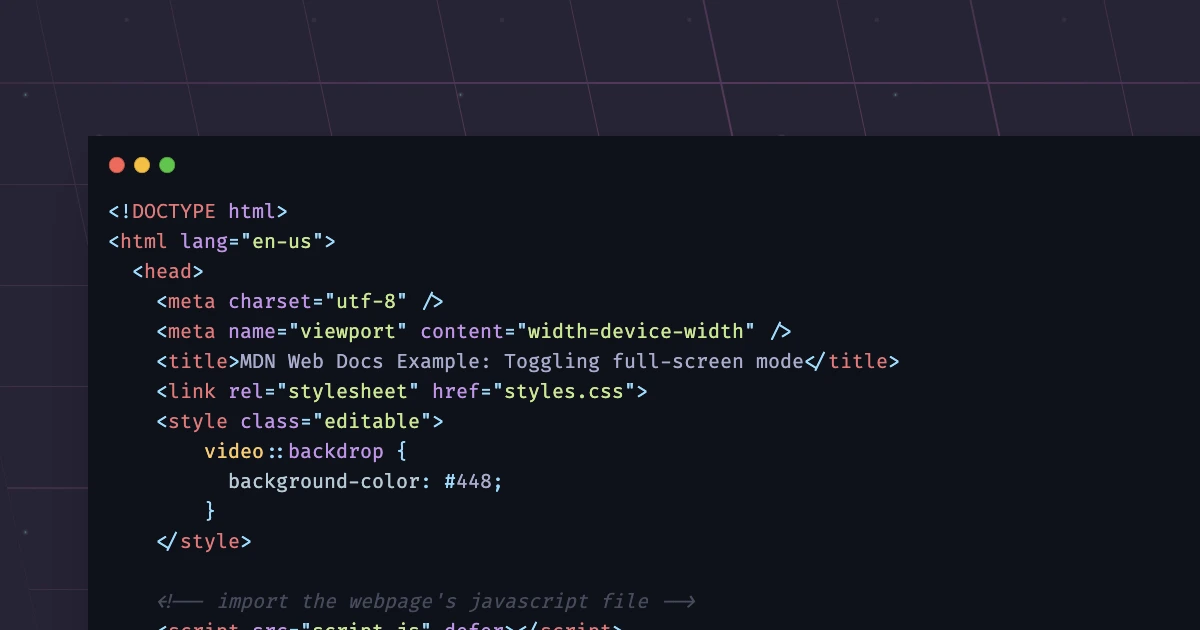Image resolution: width=1200 pixels, height=630 pixels.
Task: Click the "<head>" opening tag
Action: pyautogui.click(x=168, y=271)
